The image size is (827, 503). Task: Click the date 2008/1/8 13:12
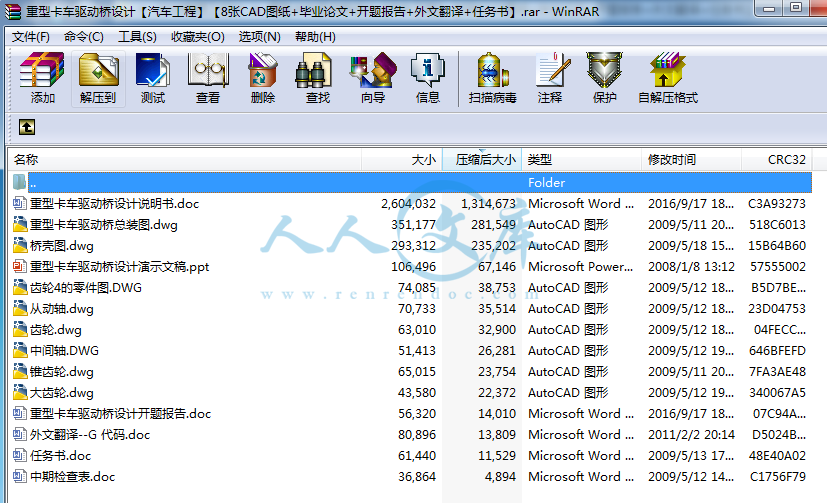click(691, 267)
